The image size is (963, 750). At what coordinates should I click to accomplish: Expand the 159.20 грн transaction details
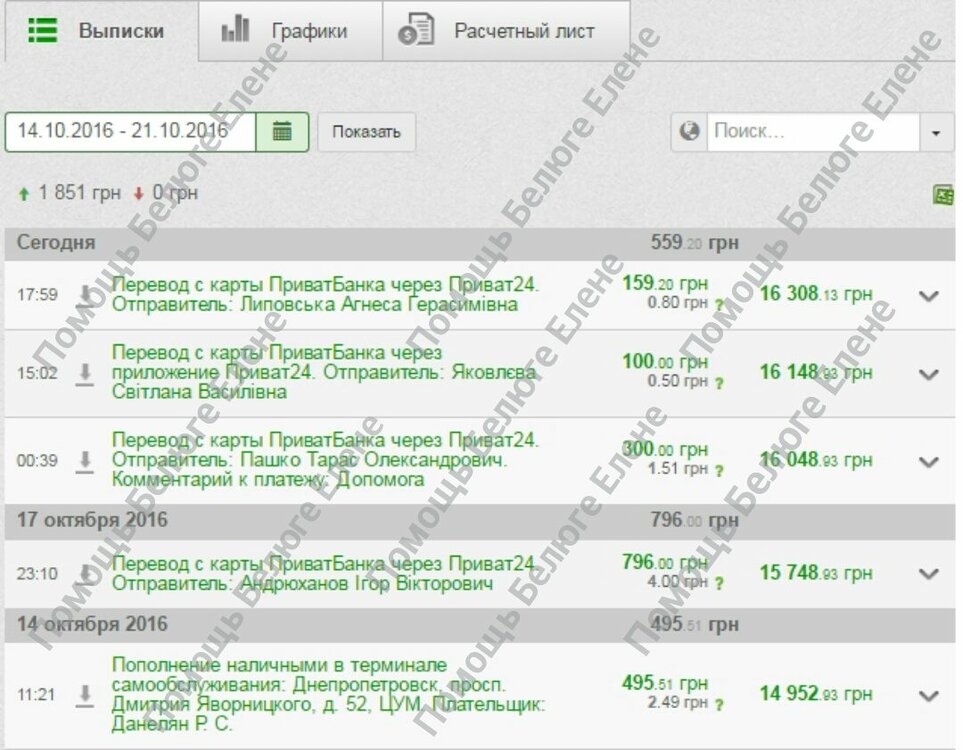[929, 295]
